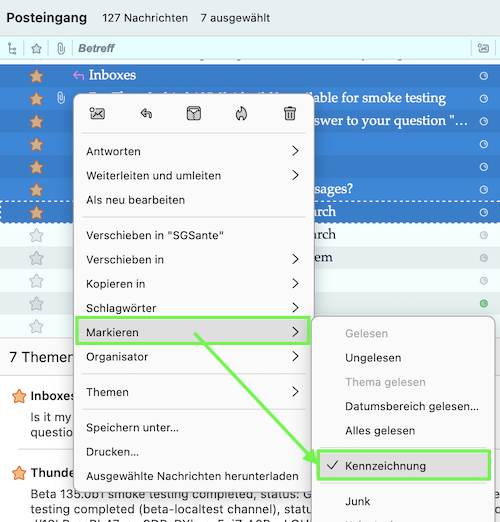Uncheck Kennzeichnung in the submenu
The image size is (500, 522).
point(404,466)
